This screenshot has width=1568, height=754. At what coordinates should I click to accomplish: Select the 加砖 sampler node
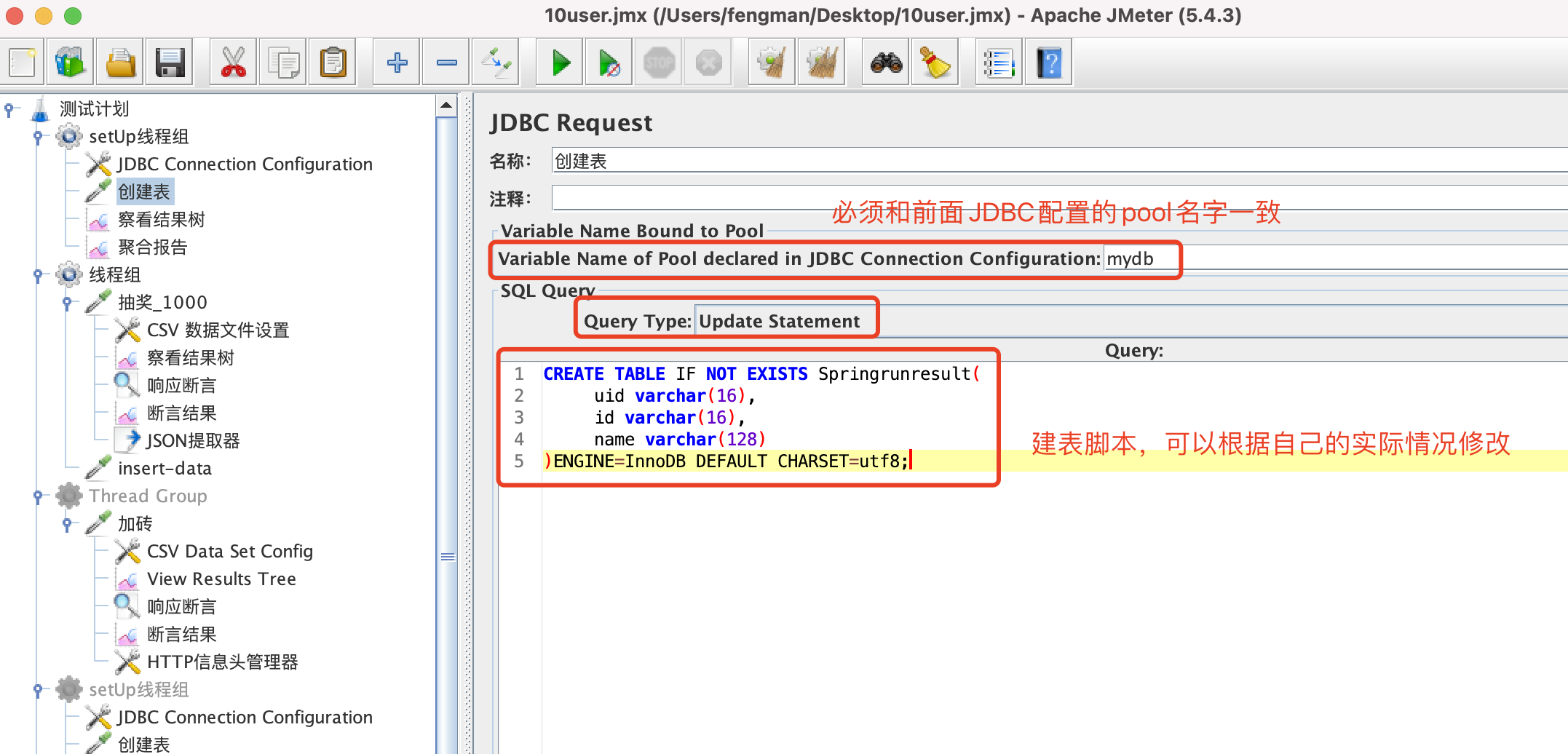point(135,524)
